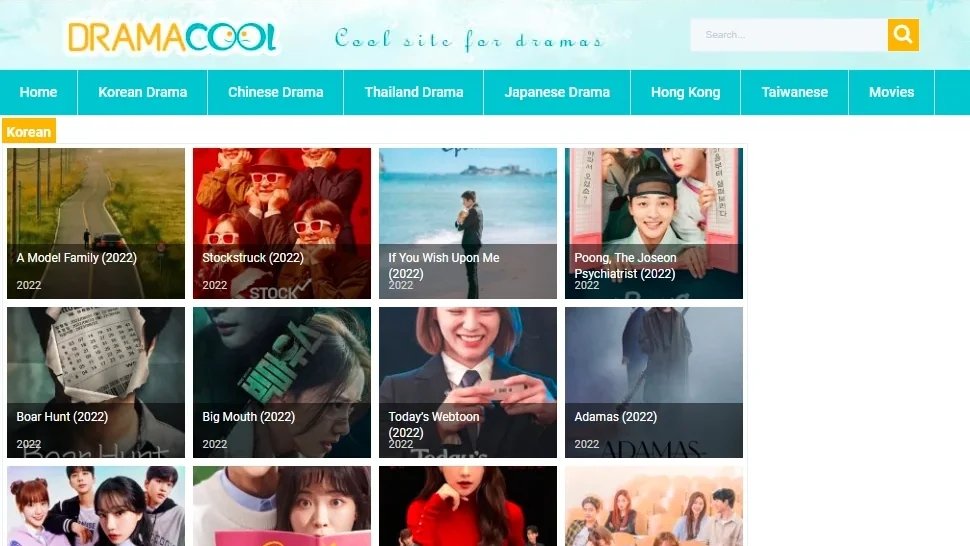Open the Stockstruck (2022) poster

coord(282,223)
